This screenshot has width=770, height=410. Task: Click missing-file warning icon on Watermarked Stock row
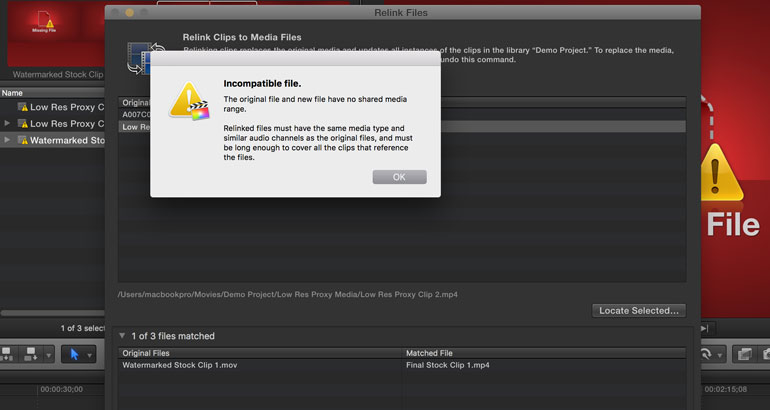23,140
